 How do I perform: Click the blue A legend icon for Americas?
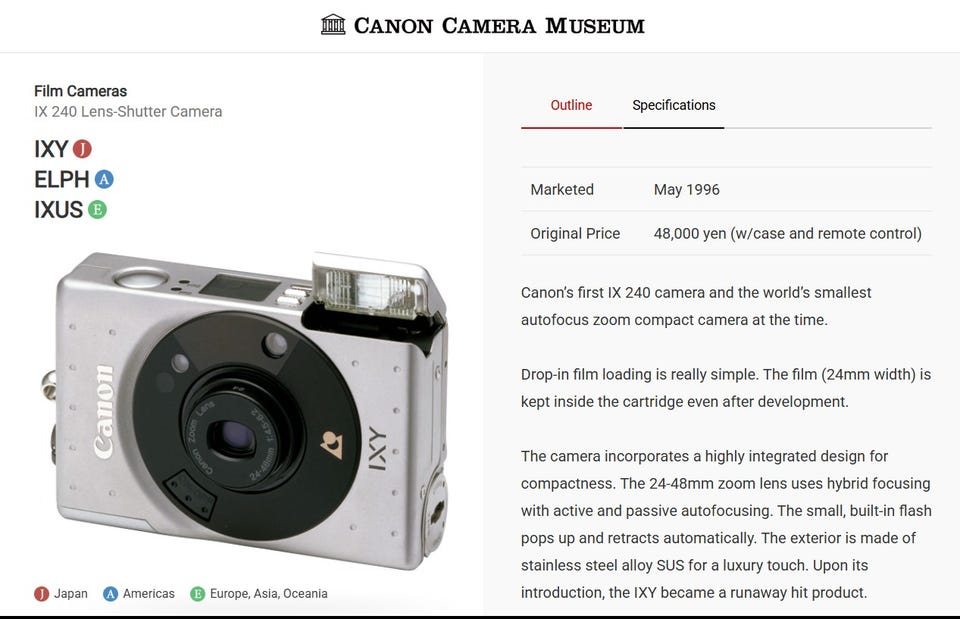click(x=110, y=594)
